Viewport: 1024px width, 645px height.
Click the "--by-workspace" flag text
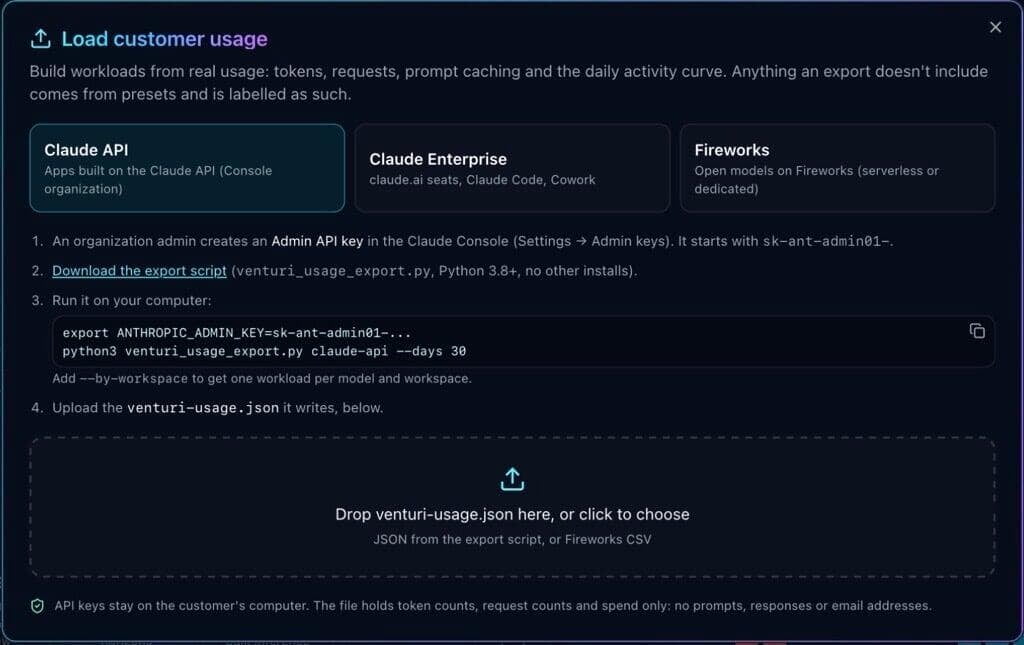133,378
